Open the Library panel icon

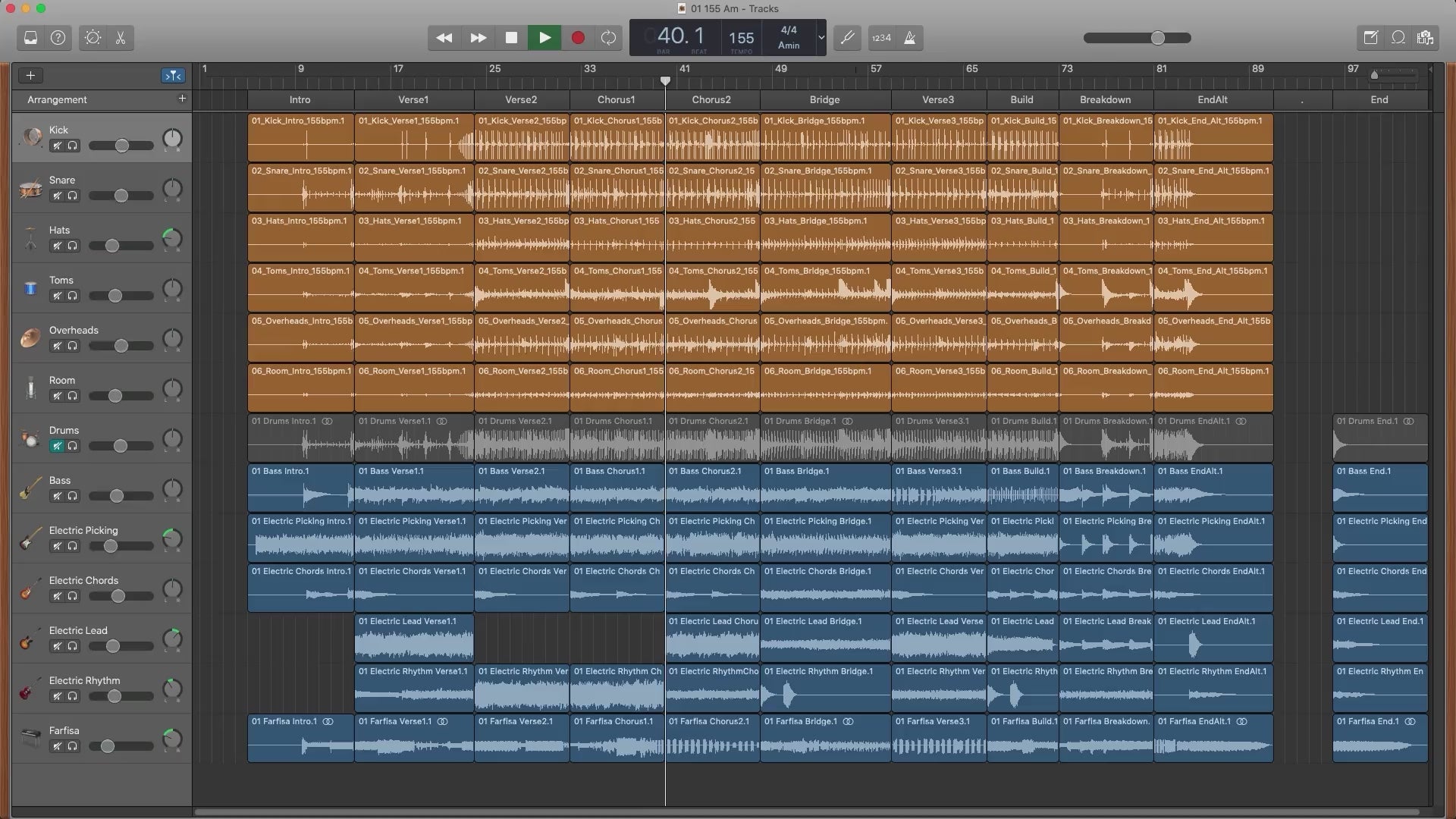pos(30,38)
